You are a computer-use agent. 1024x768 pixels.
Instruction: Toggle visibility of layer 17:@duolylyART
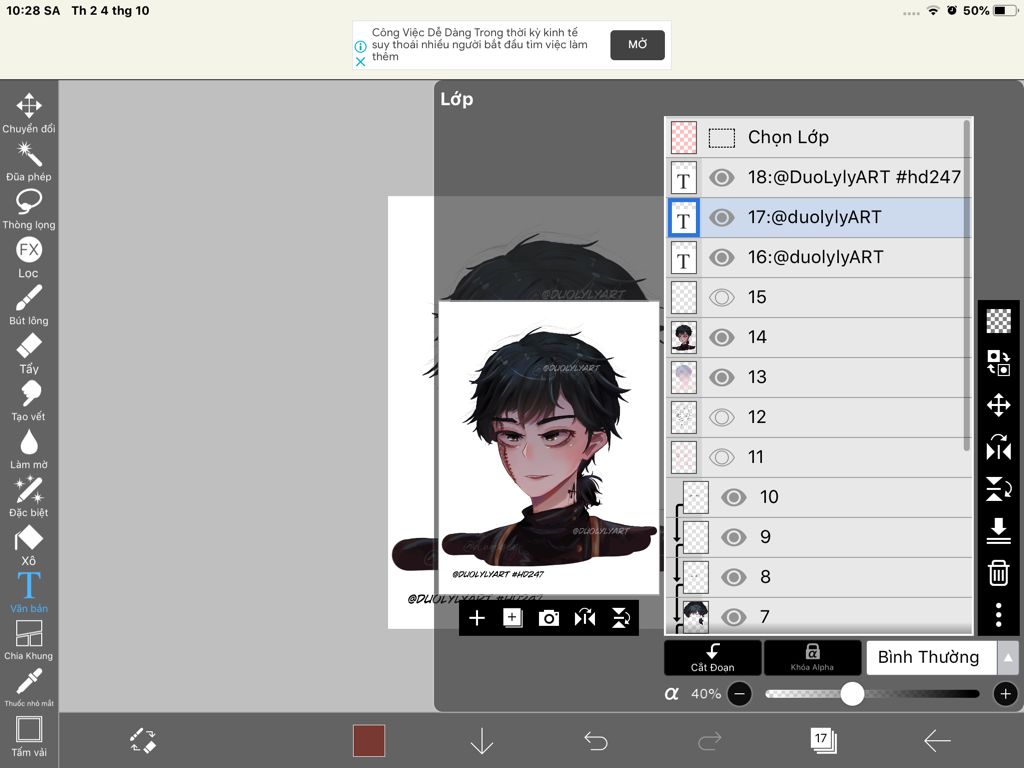(x=722, y=217)
